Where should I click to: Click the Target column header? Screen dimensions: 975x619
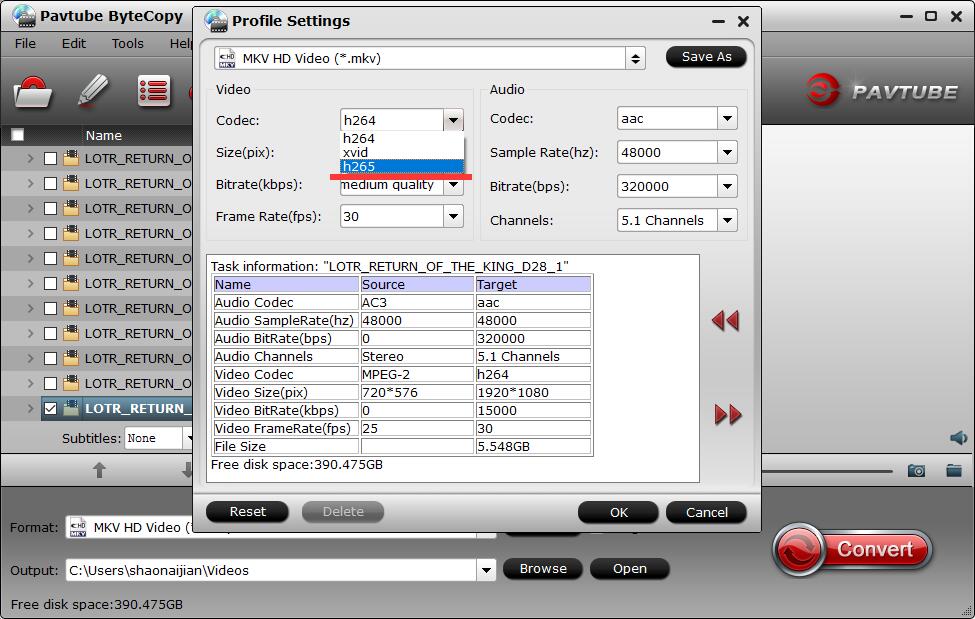point(533,284)
